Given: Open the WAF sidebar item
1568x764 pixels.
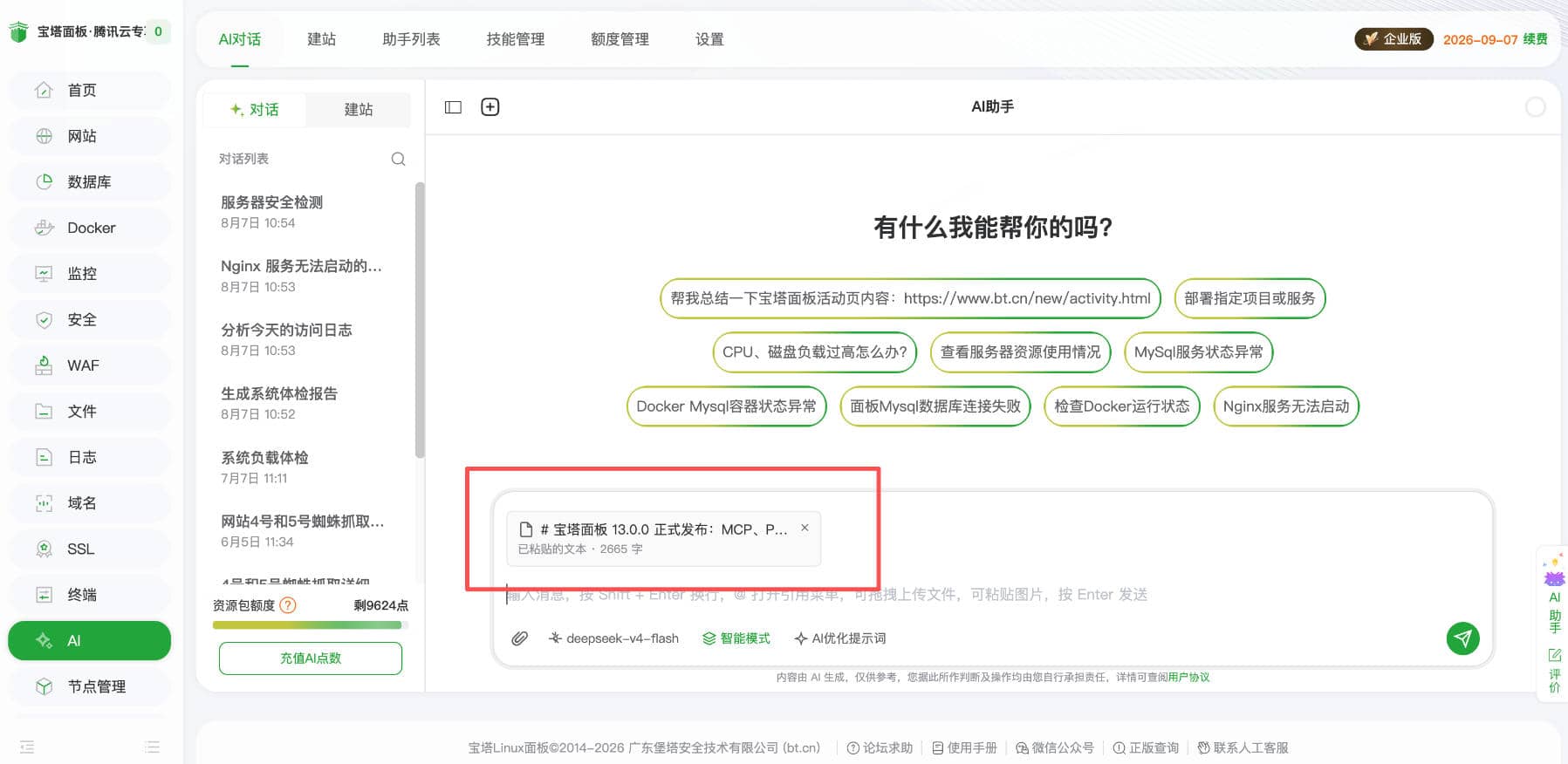Looking at the screenshot, I should tap(89, 365).
